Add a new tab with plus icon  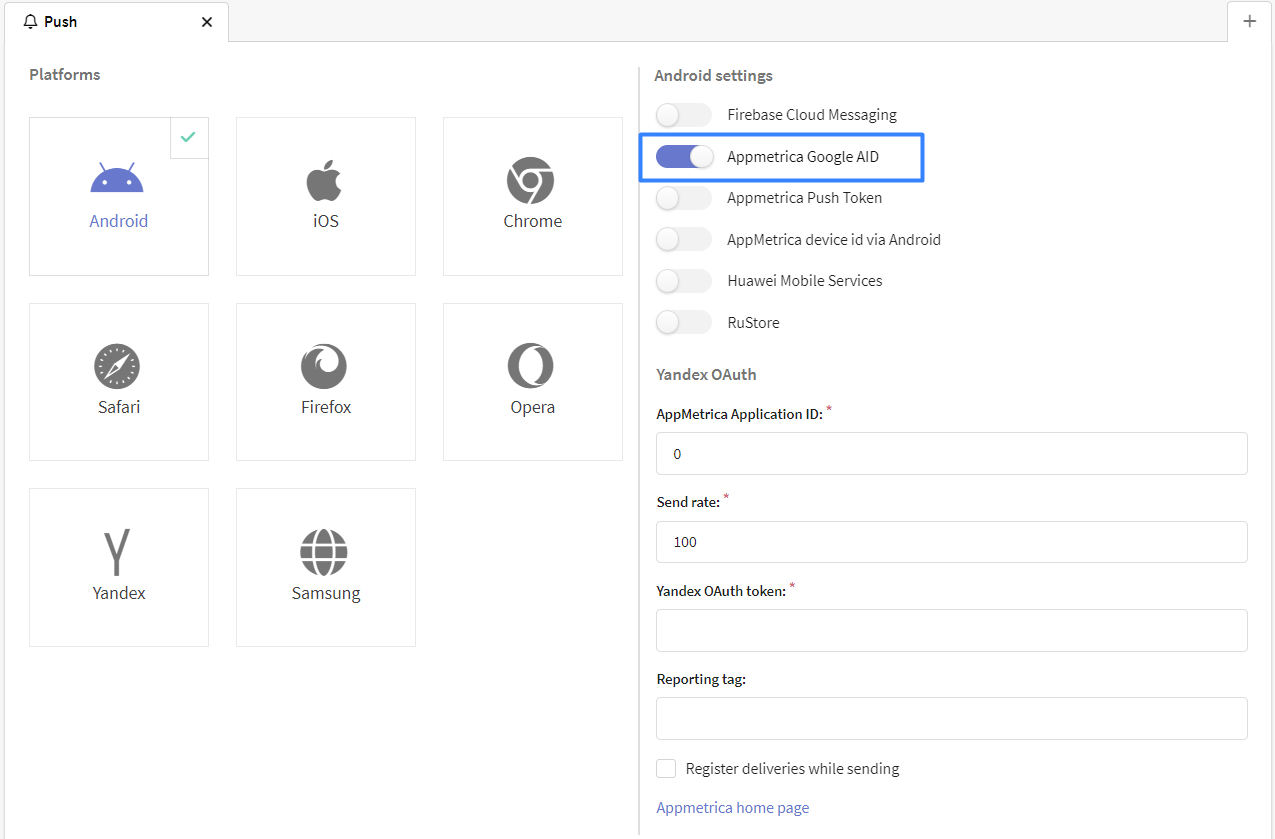click(1249, 21)
